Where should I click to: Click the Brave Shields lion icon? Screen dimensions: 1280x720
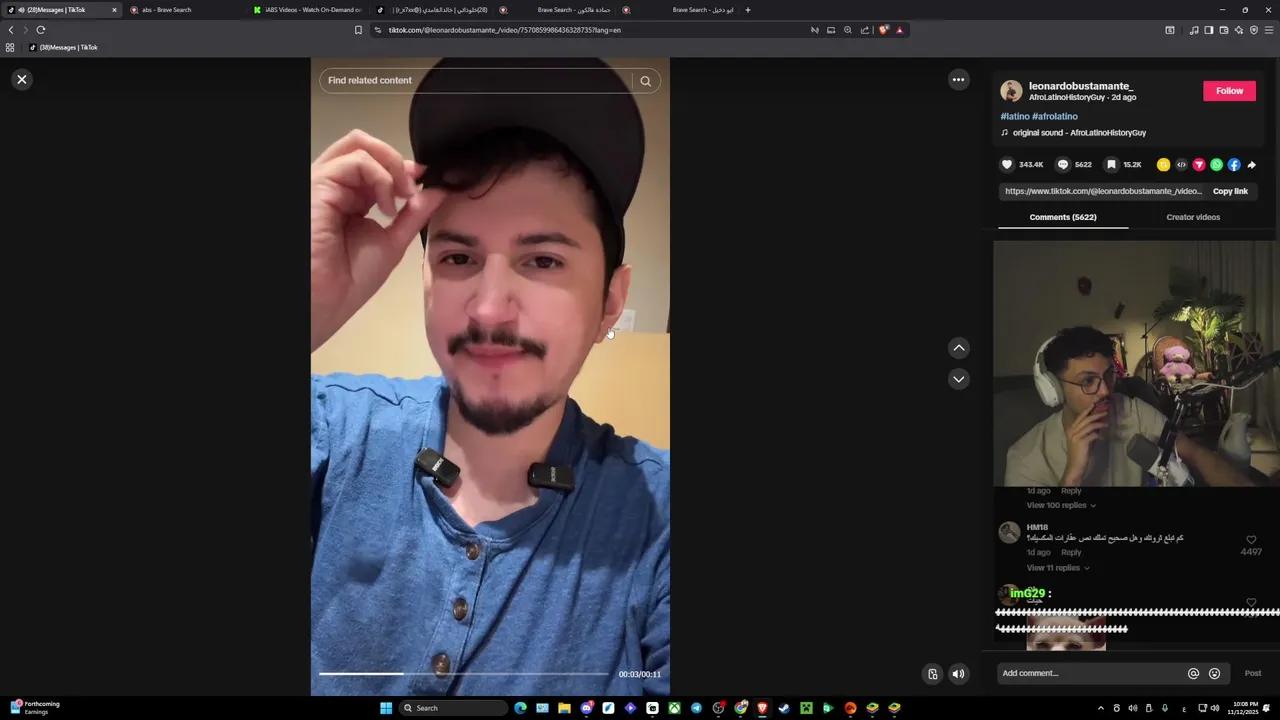click(883, 30)
